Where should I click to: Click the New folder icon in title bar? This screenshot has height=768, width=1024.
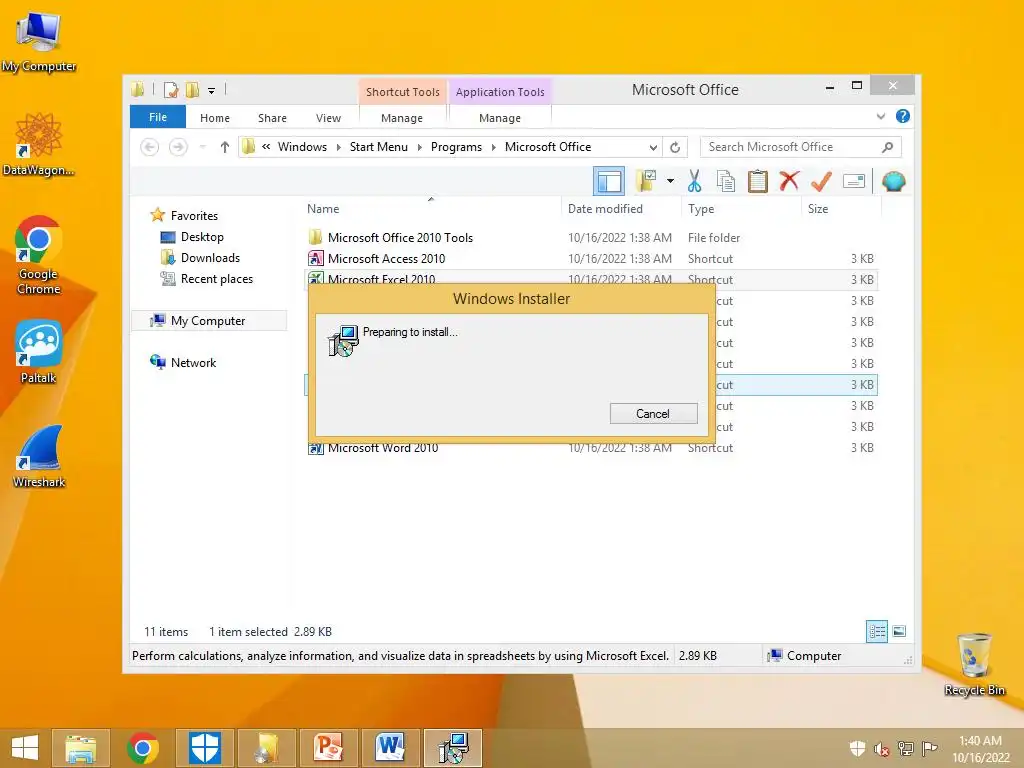(x=192, y=90)
